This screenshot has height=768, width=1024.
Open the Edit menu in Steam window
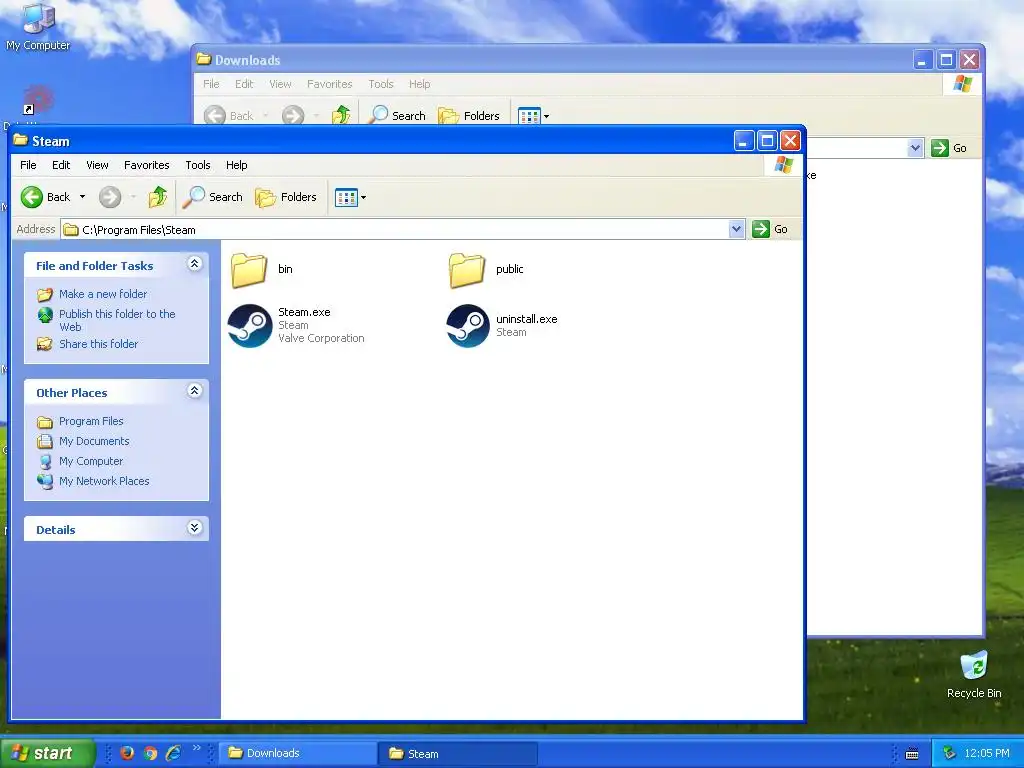pos(61,165)
